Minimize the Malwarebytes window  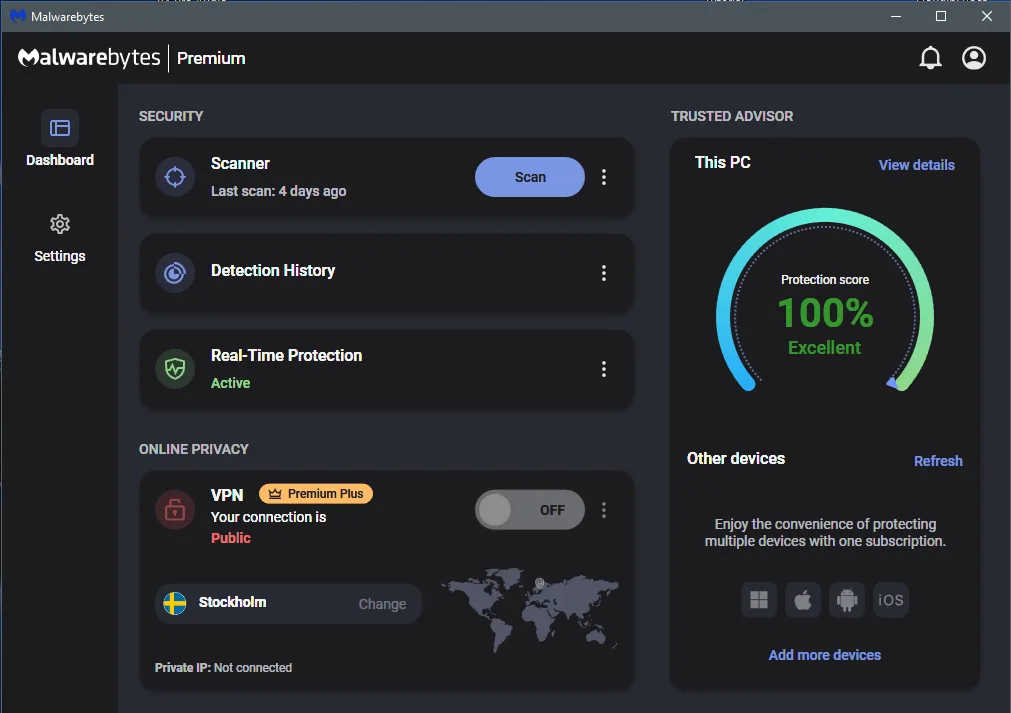click(x=896, y=16)
